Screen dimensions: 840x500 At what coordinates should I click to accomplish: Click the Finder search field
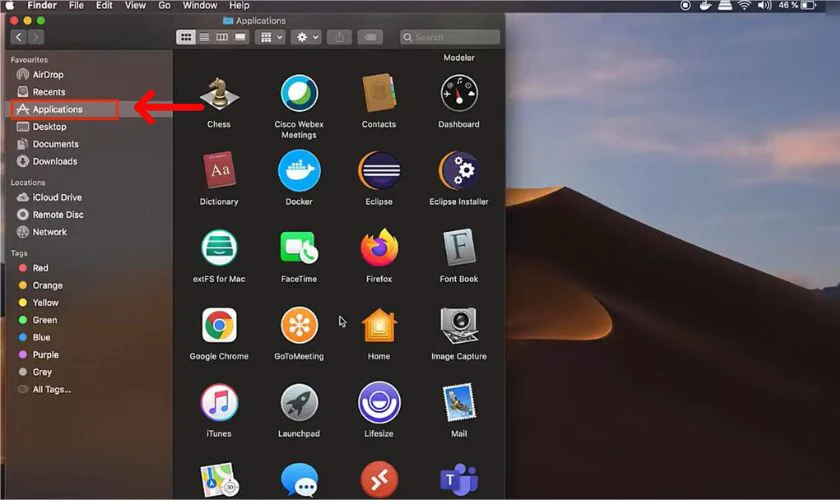449,37
